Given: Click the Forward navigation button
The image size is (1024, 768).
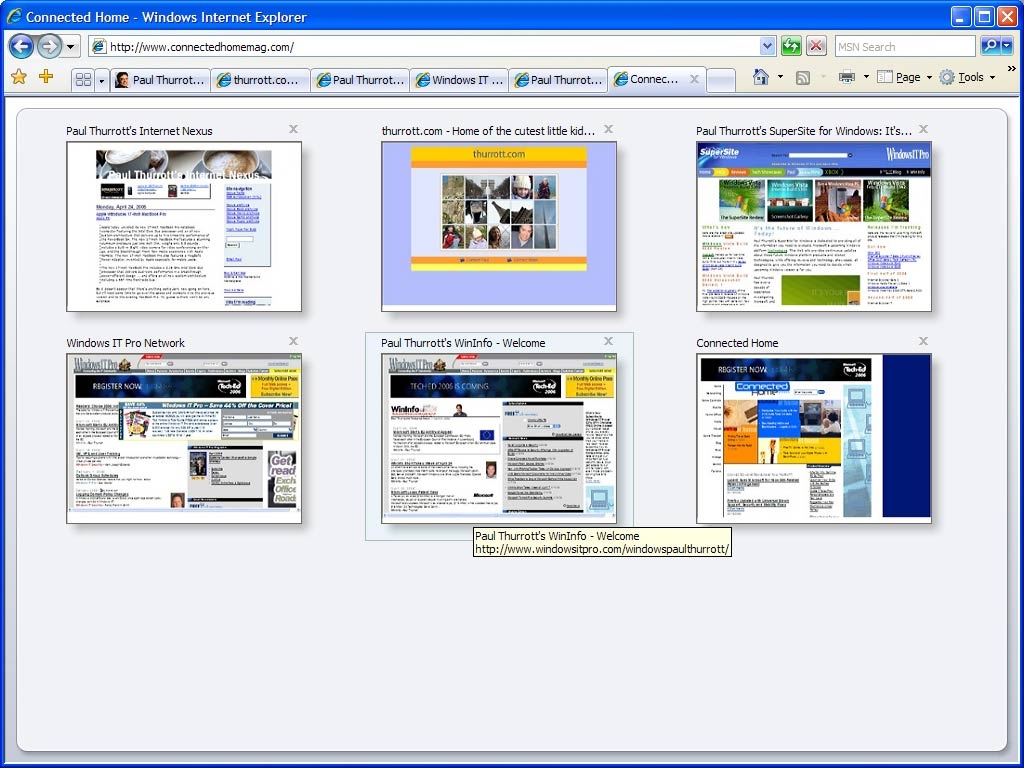Looking at the screenshot, I should click(x=49, y=46).
